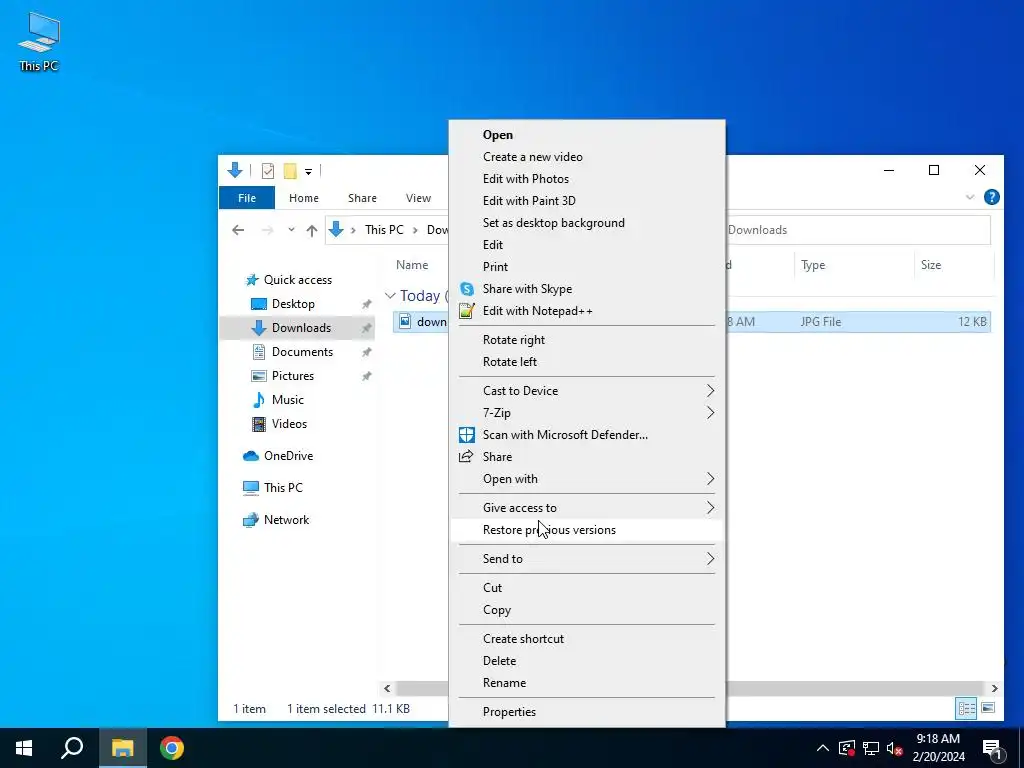Show hidden tray icons chevron
Image resolution: width=1024 pixels, height=768 pixels.
pos(823,748)
